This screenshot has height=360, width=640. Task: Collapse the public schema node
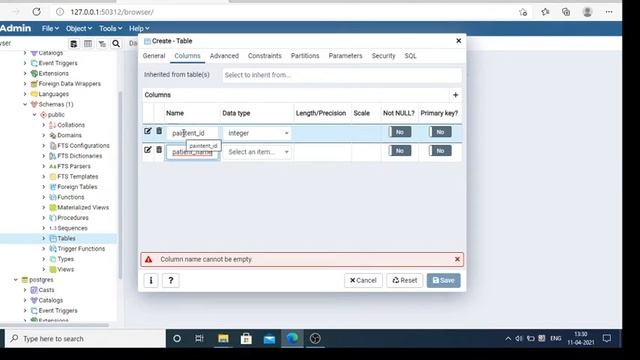coord(34,115)
